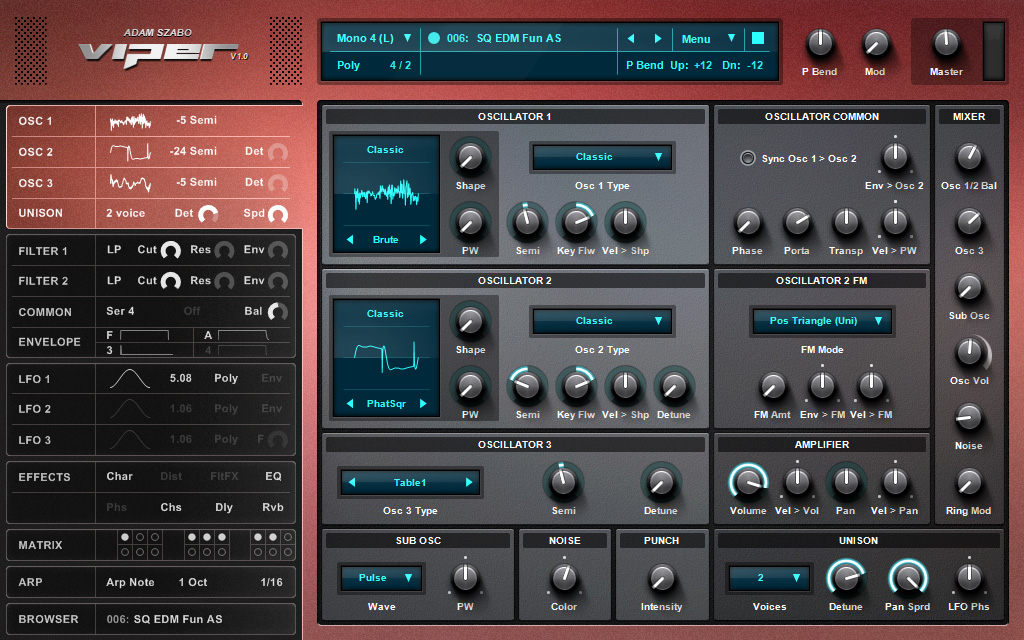Toggle the Rvb reverb effect
The width and height of the screenshot is (1024, 640).
pyautogui.click(x=273, y=507)
